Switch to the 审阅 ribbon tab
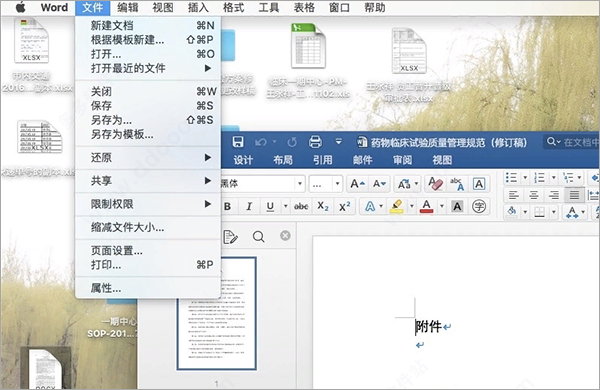Screen dimensions: 600x390 click(402, 160)
